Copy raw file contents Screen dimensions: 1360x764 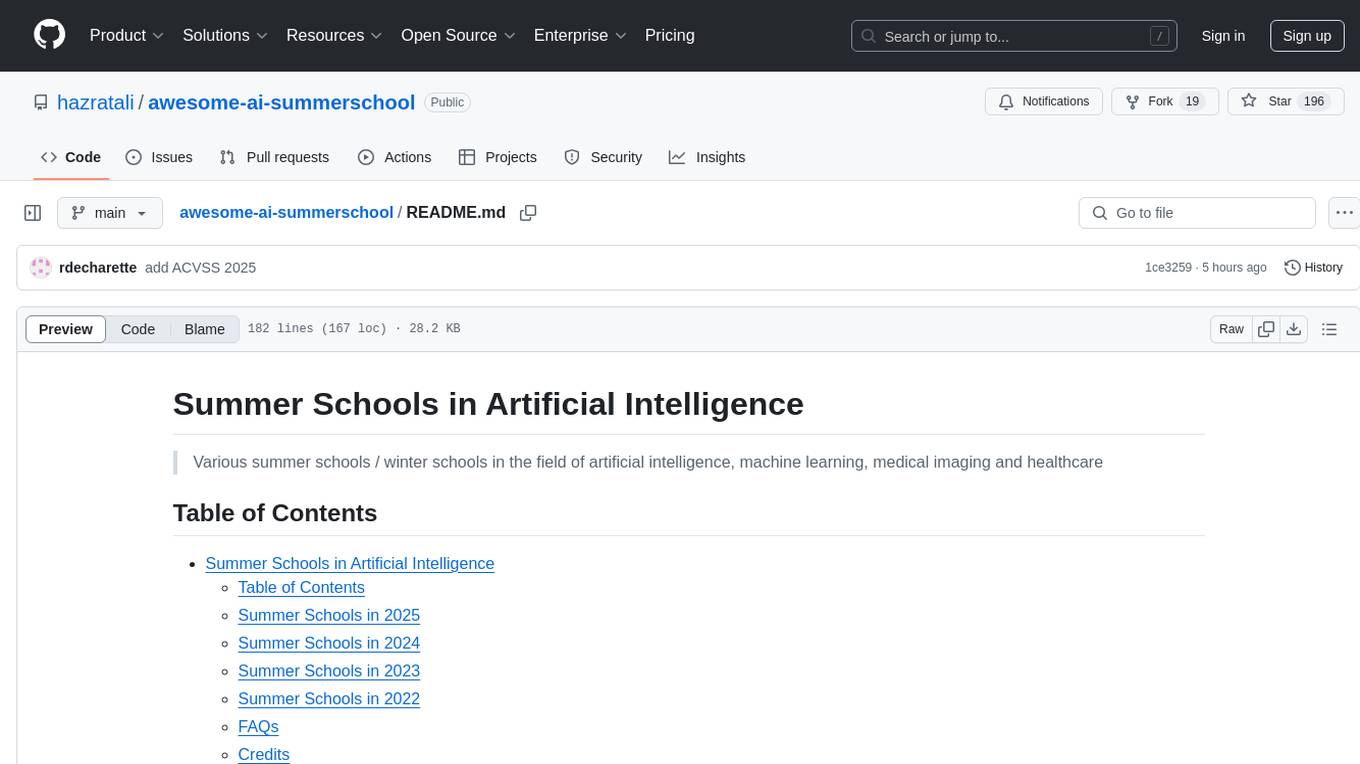coord(1266,329)
